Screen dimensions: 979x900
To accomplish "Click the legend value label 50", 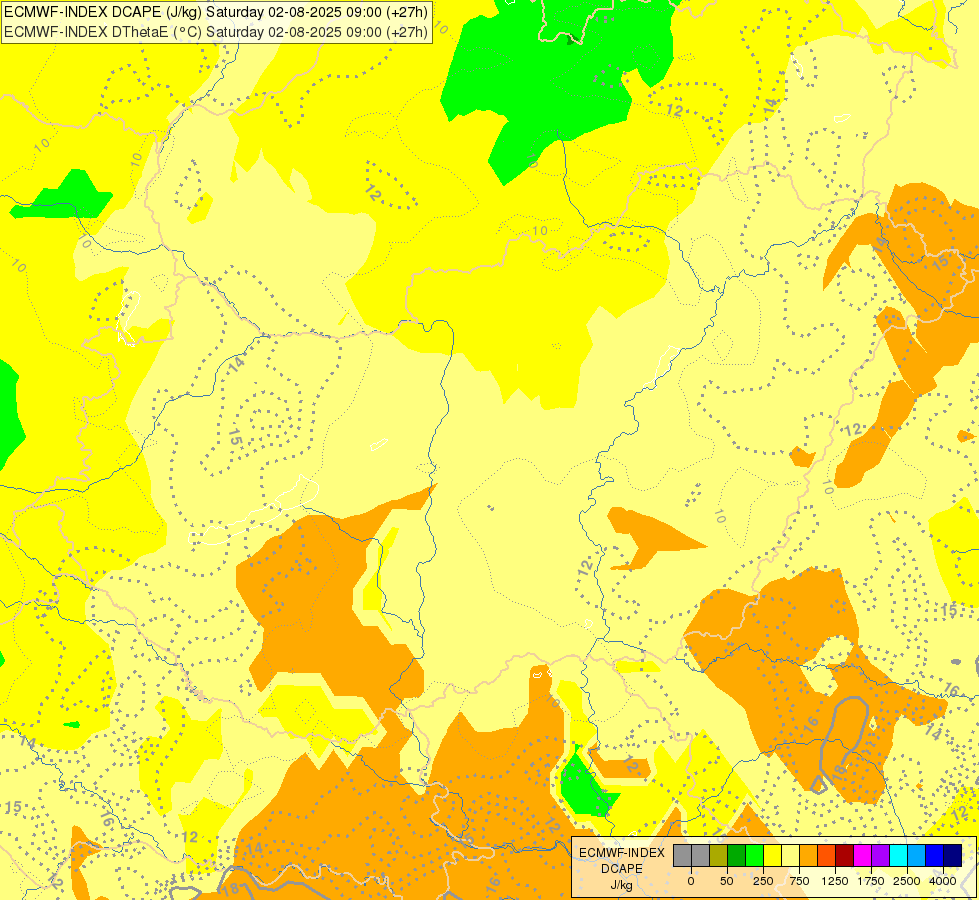I will 727,881.
